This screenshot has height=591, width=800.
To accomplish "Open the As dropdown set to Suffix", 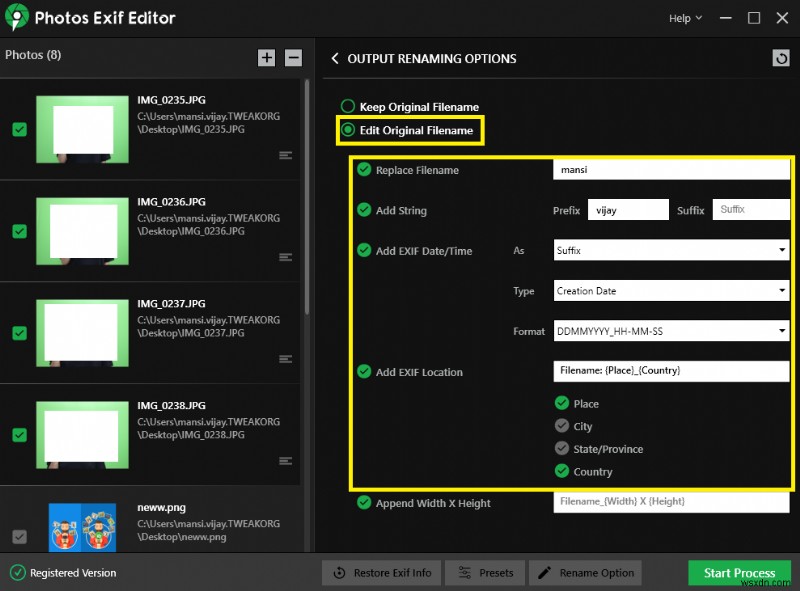I will coord(671,250).
